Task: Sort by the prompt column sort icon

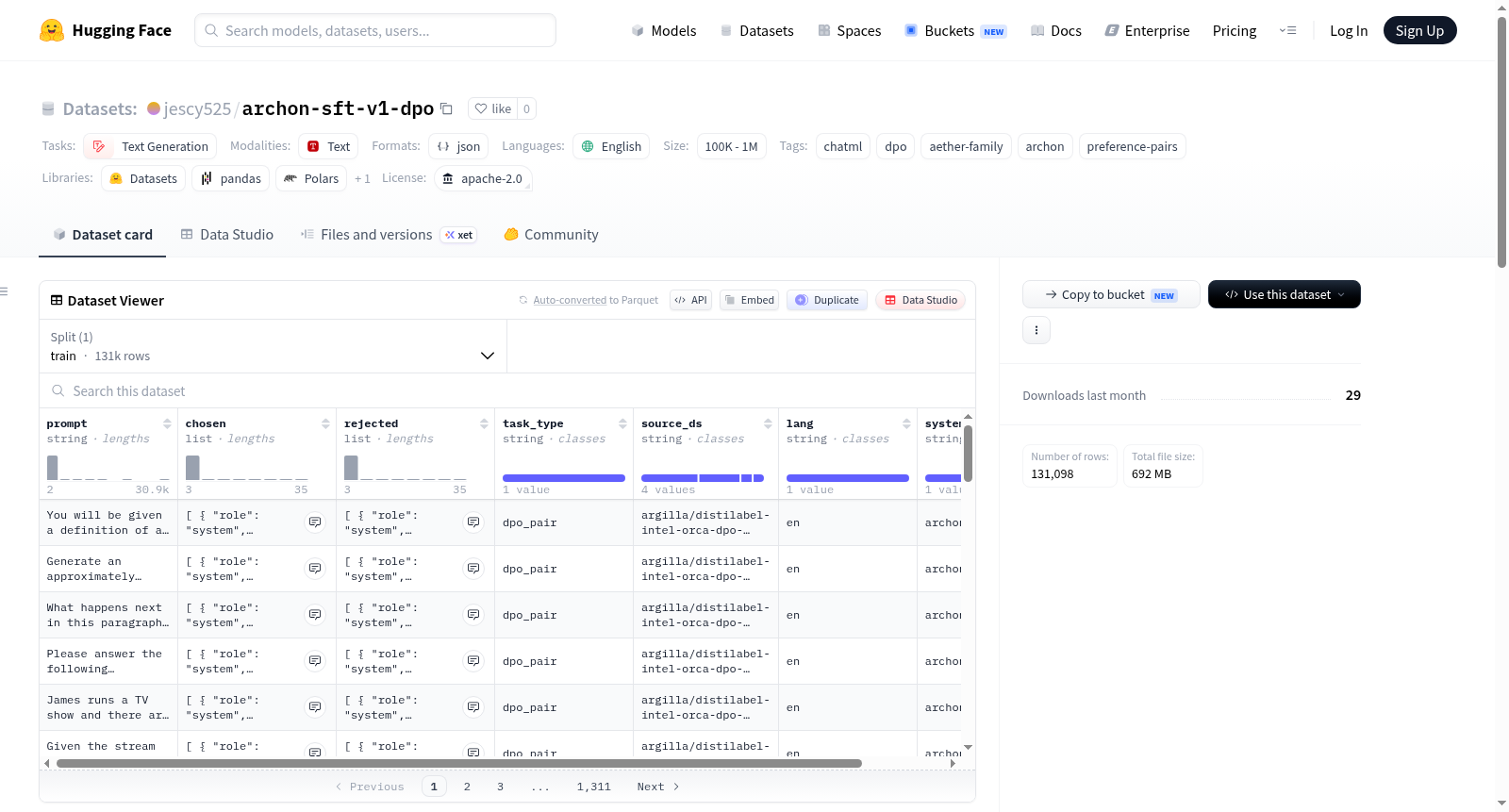Action: [x=167, y=423]
